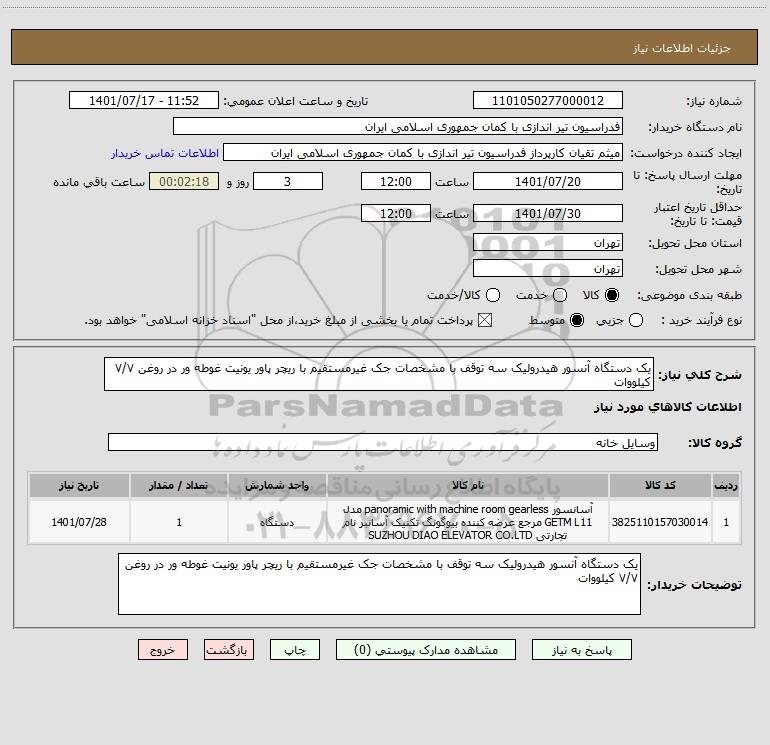Click the request creator name field
This screenshot has width=770, height=745.
tap(423, 152)
